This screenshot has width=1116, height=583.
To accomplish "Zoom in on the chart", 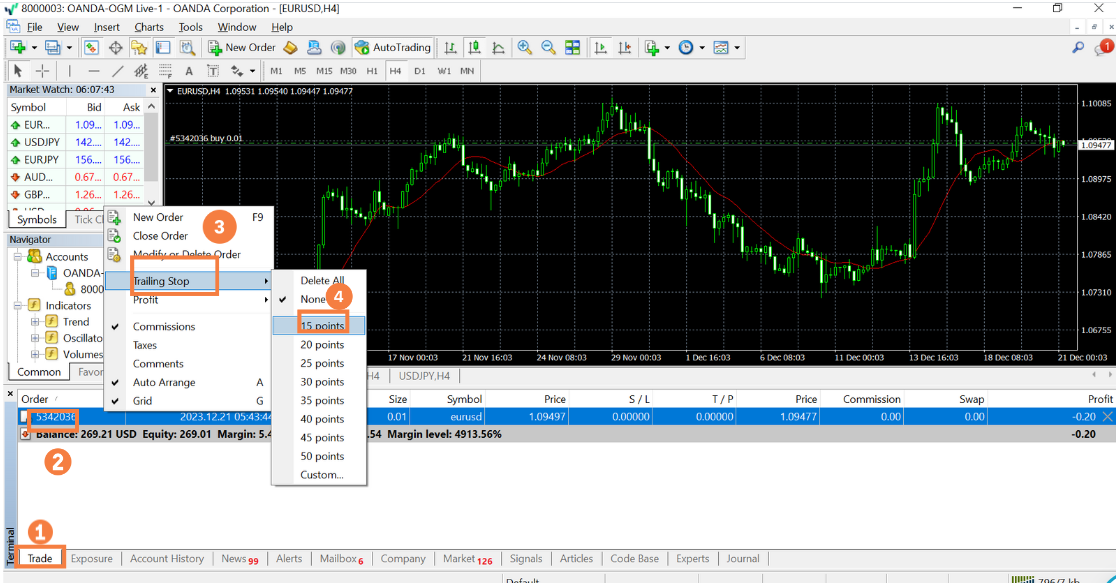I will pos(525,48).
